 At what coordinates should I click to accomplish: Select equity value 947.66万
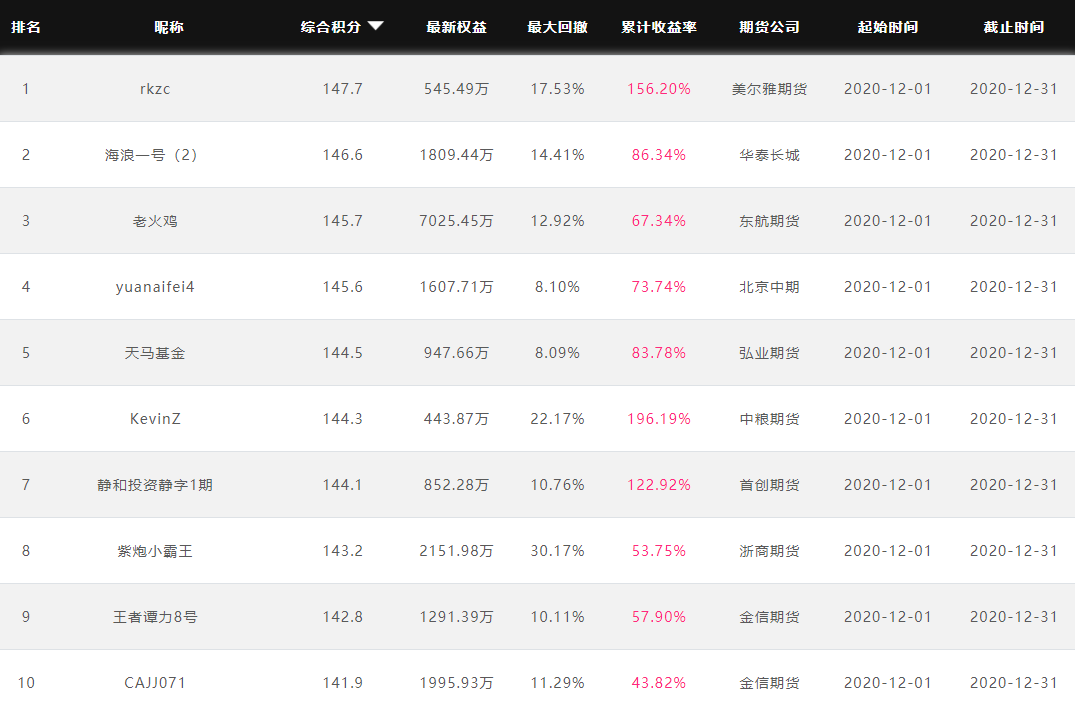coord(457,353)
